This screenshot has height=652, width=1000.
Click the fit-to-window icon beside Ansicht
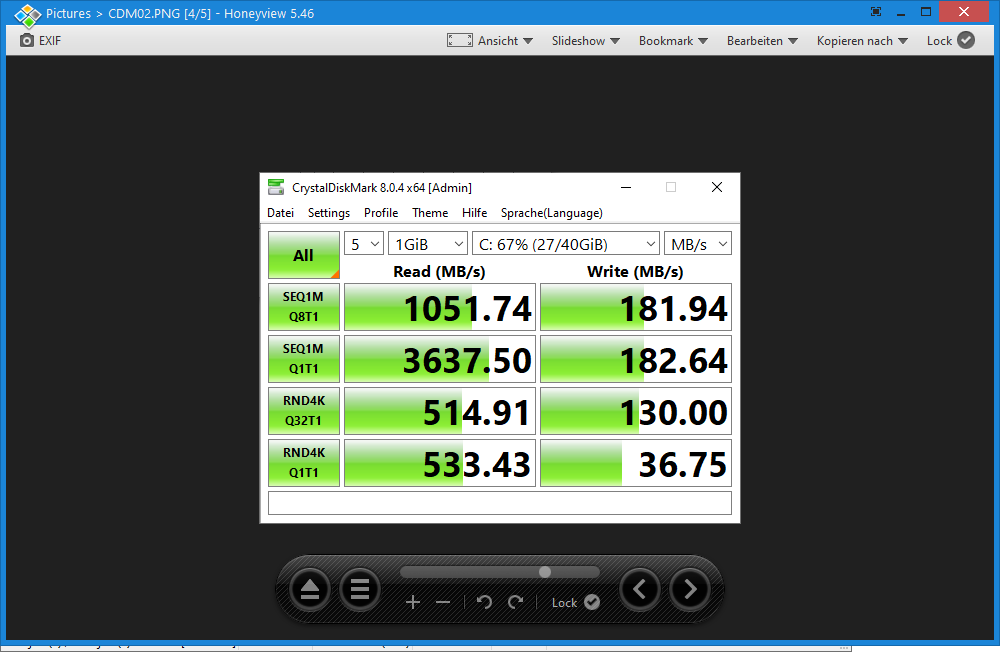coord(459,41)
